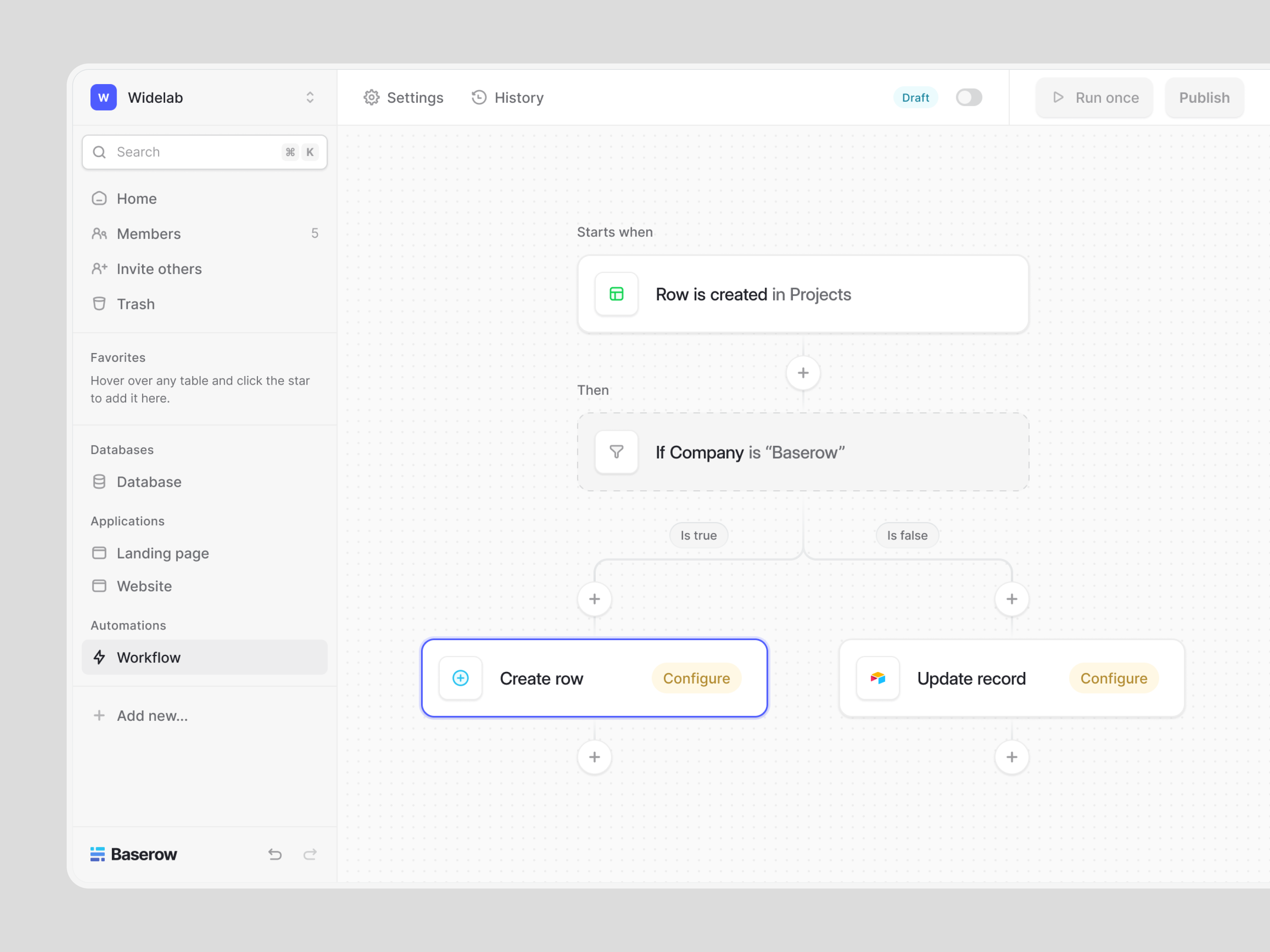Click the green table icon on the trigger node
Image resolution: width=1270 pixels, height=952 pixels.
(x=616, y=294)
